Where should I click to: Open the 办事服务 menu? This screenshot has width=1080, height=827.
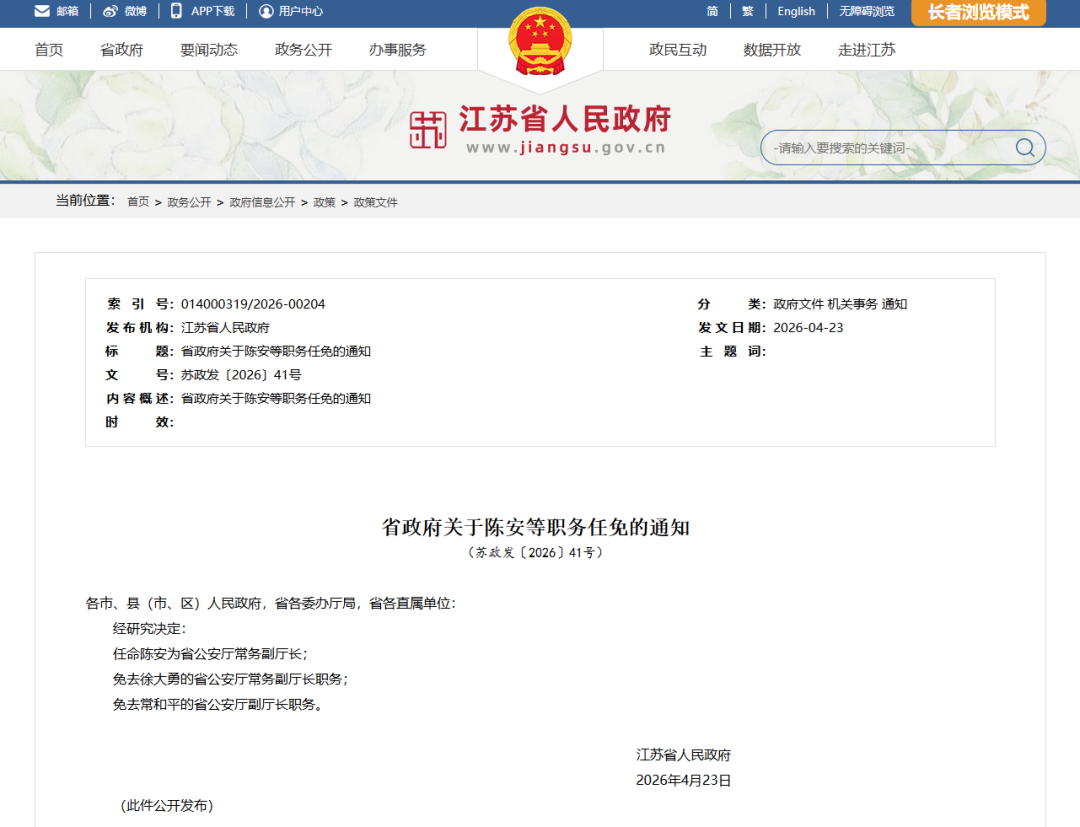[397, 50]
